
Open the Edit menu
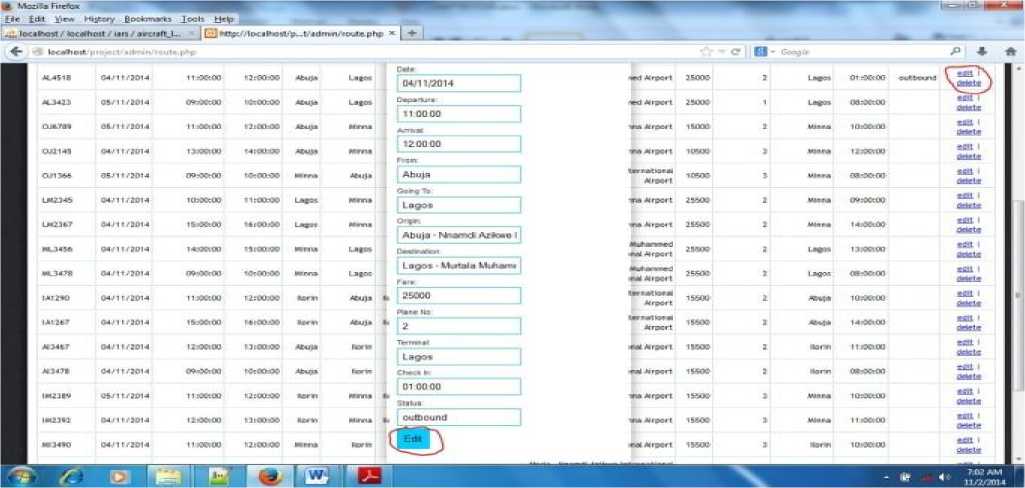(37, 20)
